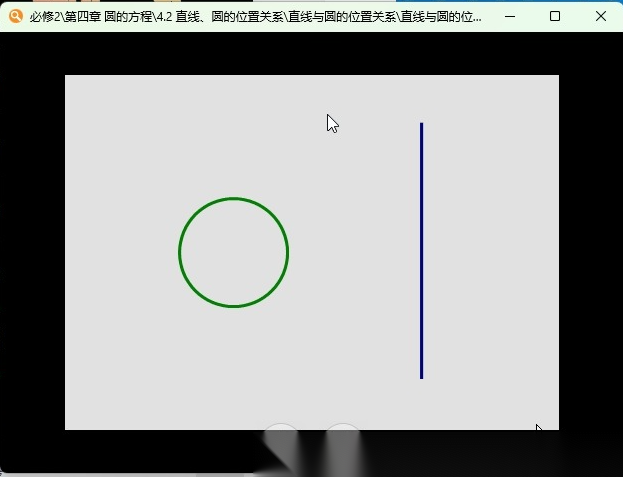This screenshot has width=623, height=477.
Task: Close the animation window
Action: click(600, 16)
